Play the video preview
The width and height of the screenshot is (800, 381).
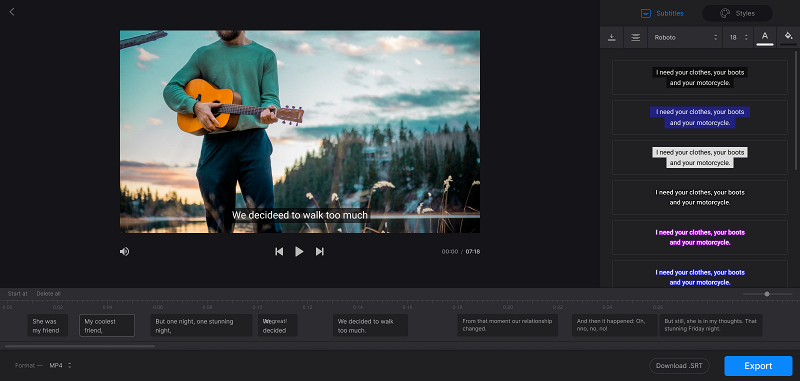[x=299, y=251]
